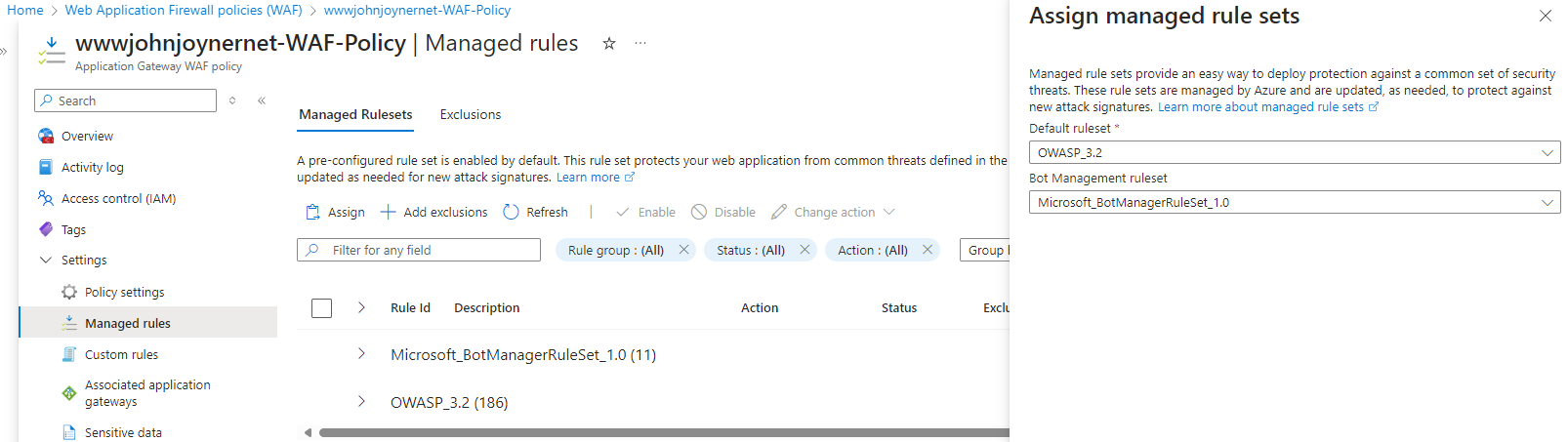1568x442 pixels.
Task: Open the Default ruleset dropdown
Action: point(1294,153)
